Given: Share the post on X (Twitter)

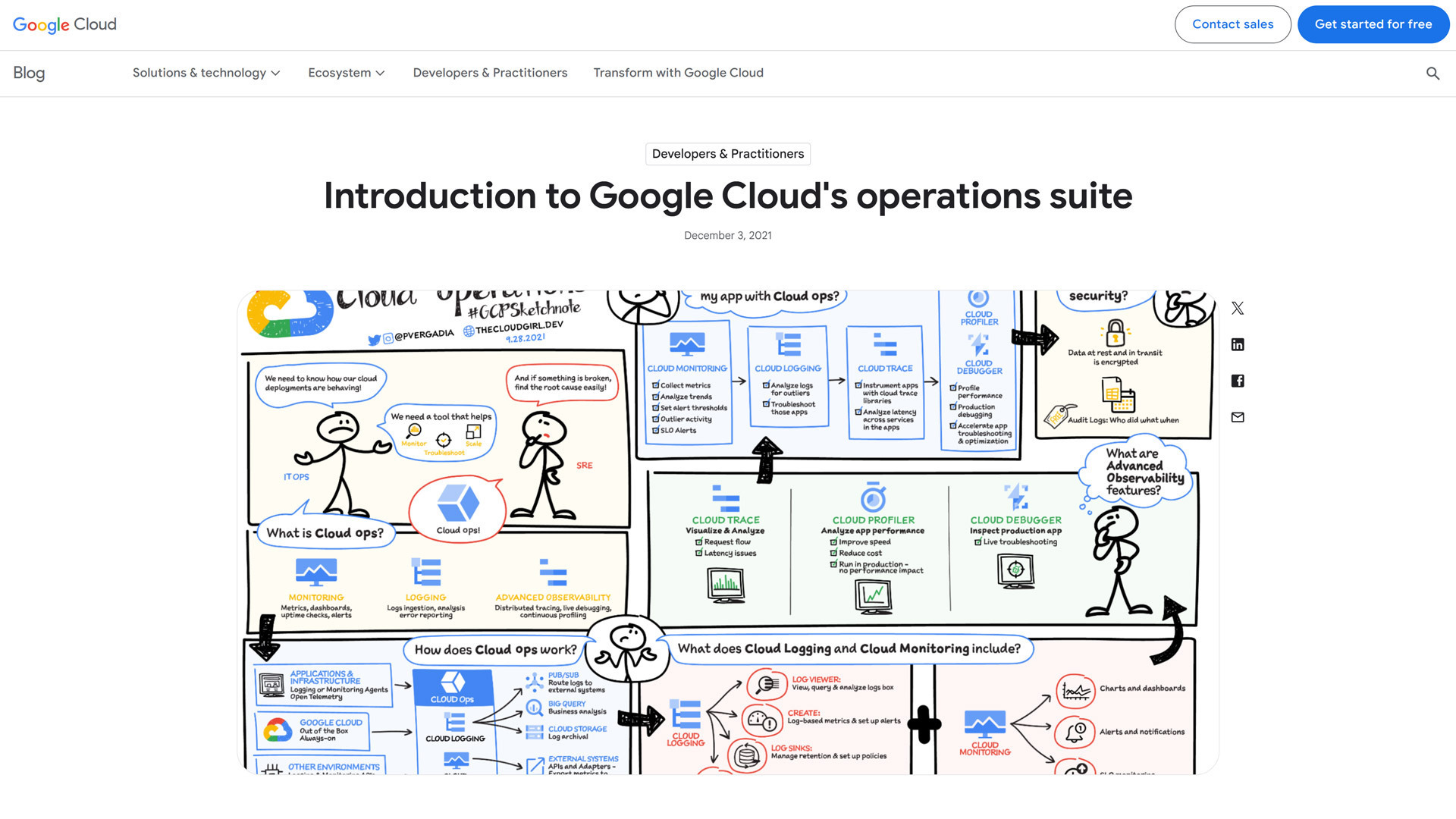Looking at the screenshot, I should (1238, 308).
